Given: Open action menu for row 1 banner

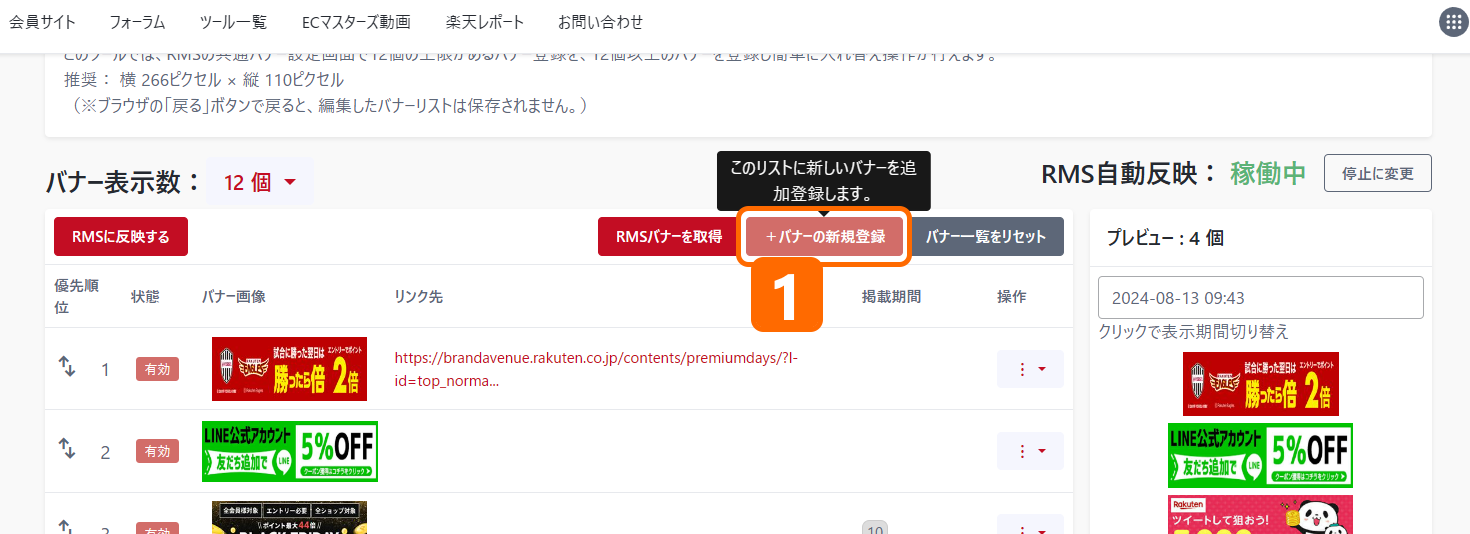Looking at the screenshot, I should (1030, 369).
